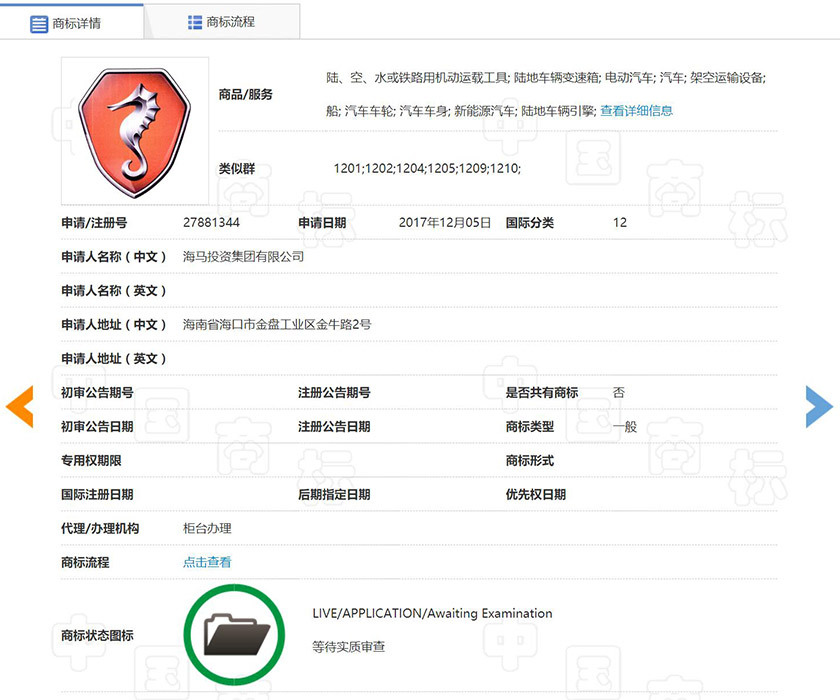This screenshot has height=700, width=840.
Task: Click the LIVE/APPLICATION status indicator
Action: click(434, 613)
